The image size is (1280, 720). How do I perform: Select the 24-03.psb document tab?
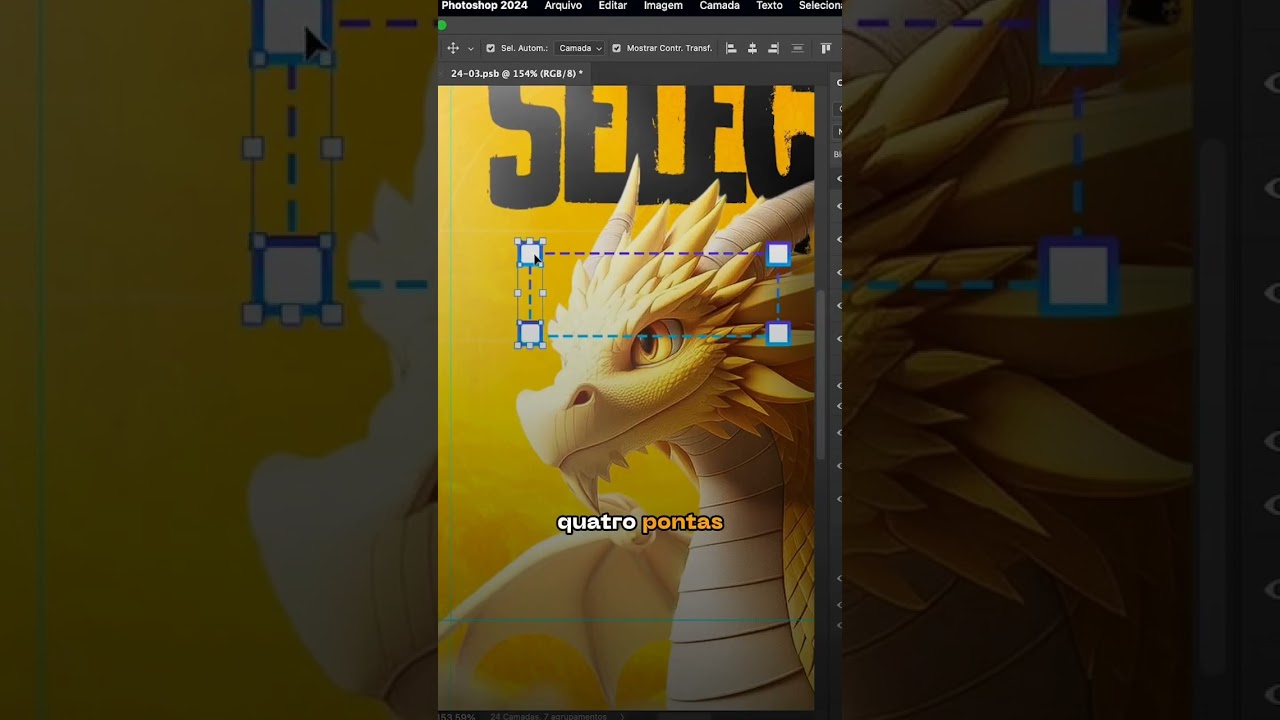tap(516, 73)
